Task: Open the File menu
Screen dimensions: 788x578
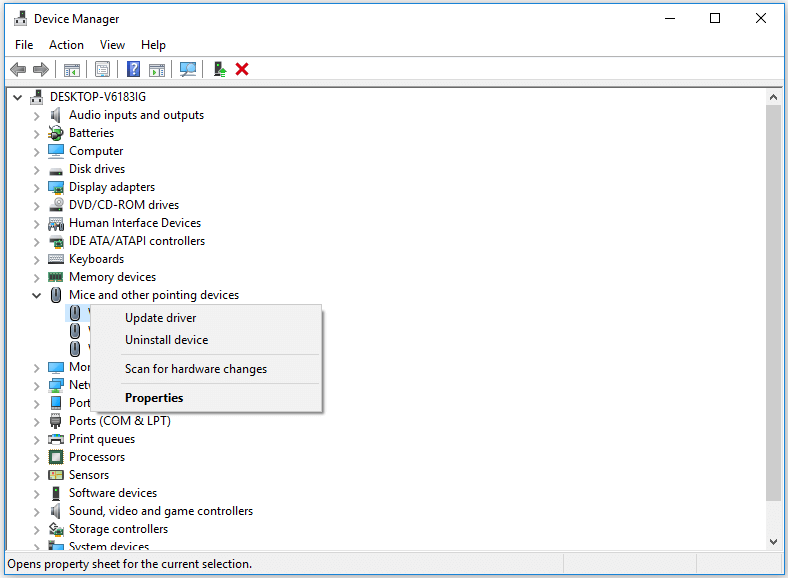Action: 24,45
